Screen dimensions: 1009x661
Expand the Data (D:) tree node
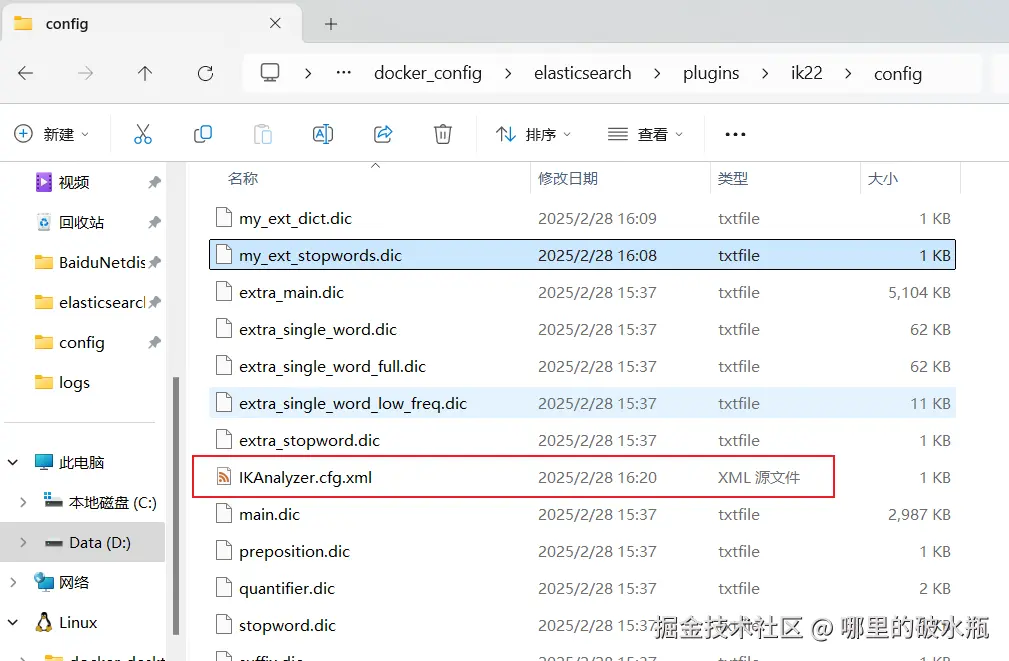click(x=23, y=543)
